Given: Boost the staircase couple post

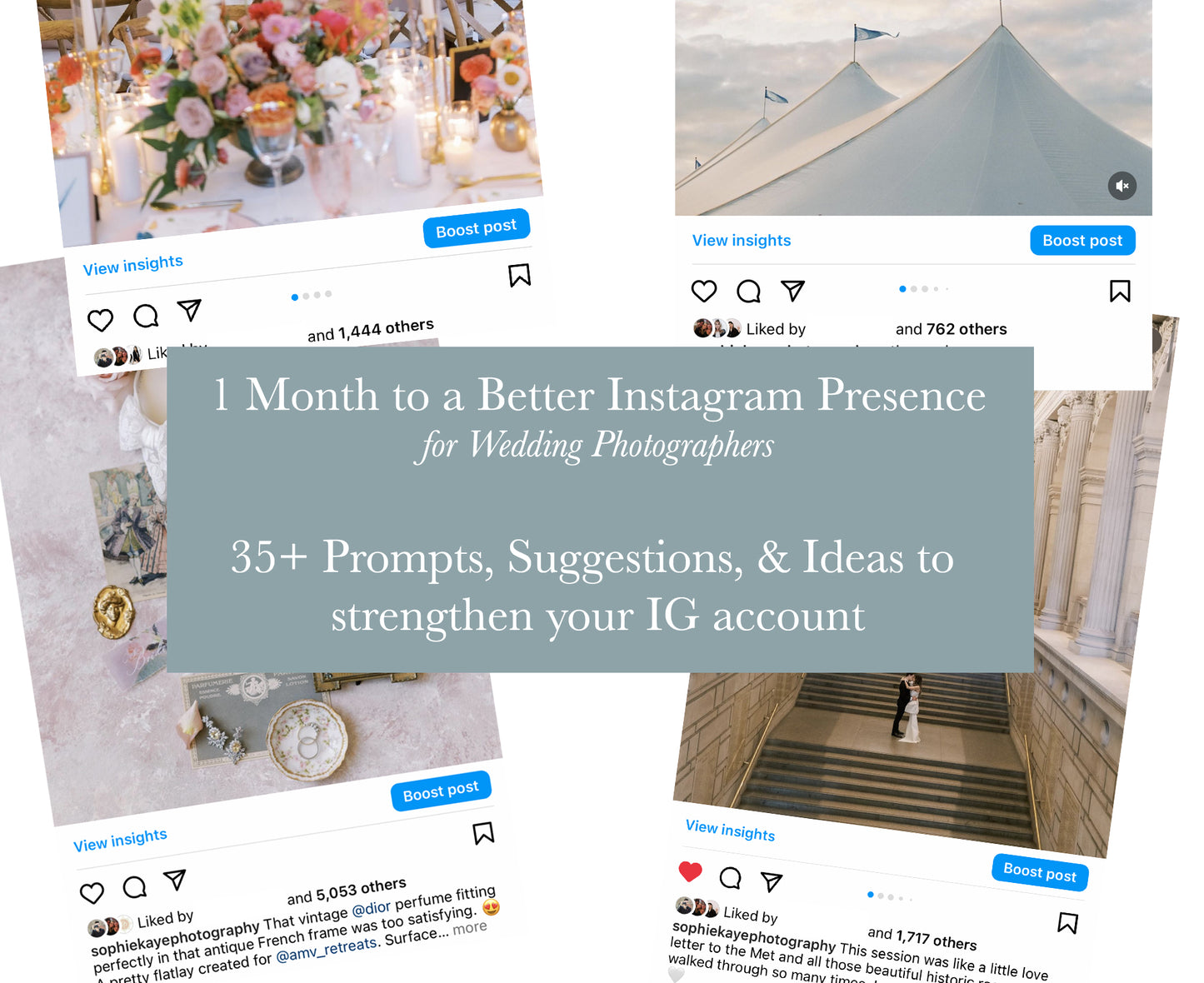Looking at the screenshot, I should (1040, 872).
